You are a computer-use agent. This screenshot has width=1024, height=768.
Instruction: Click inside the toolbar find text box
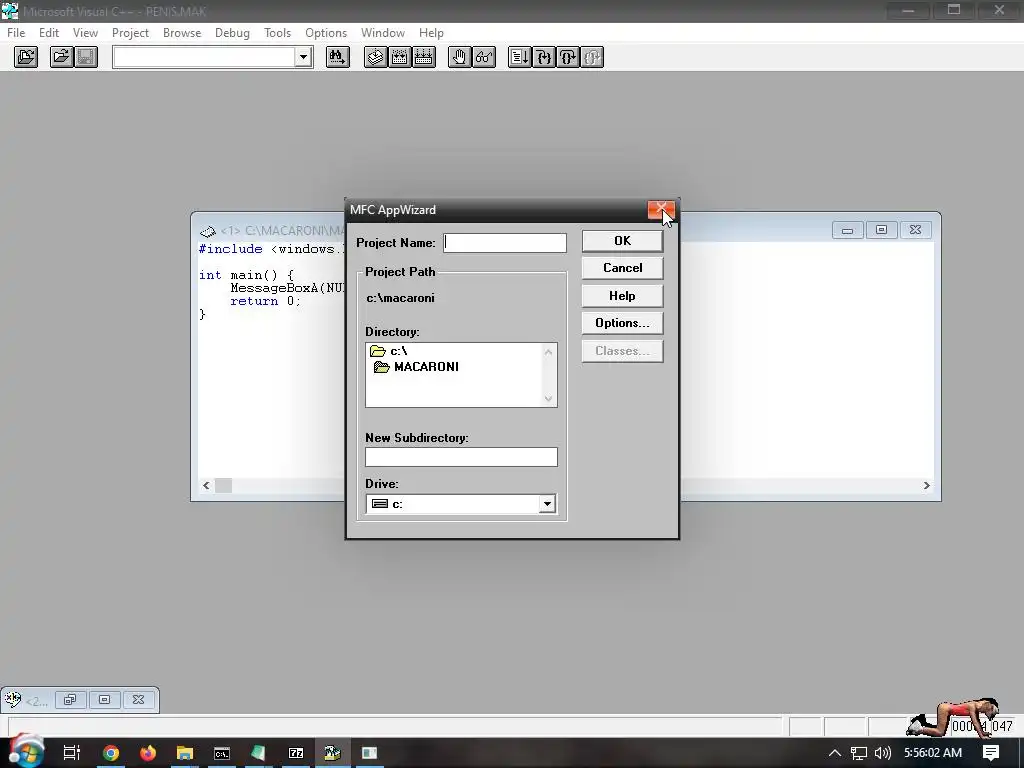(x=204, y=57)
